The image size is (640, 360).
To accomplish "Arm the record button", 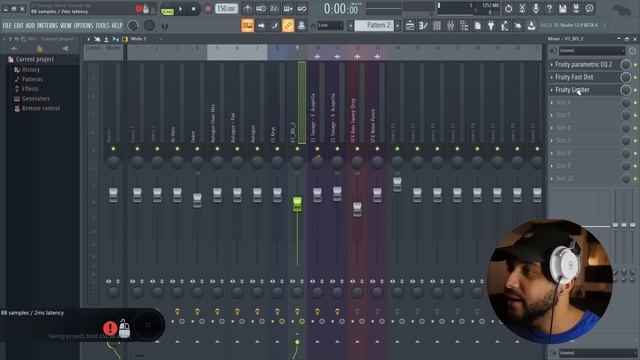I will (207, 9).
